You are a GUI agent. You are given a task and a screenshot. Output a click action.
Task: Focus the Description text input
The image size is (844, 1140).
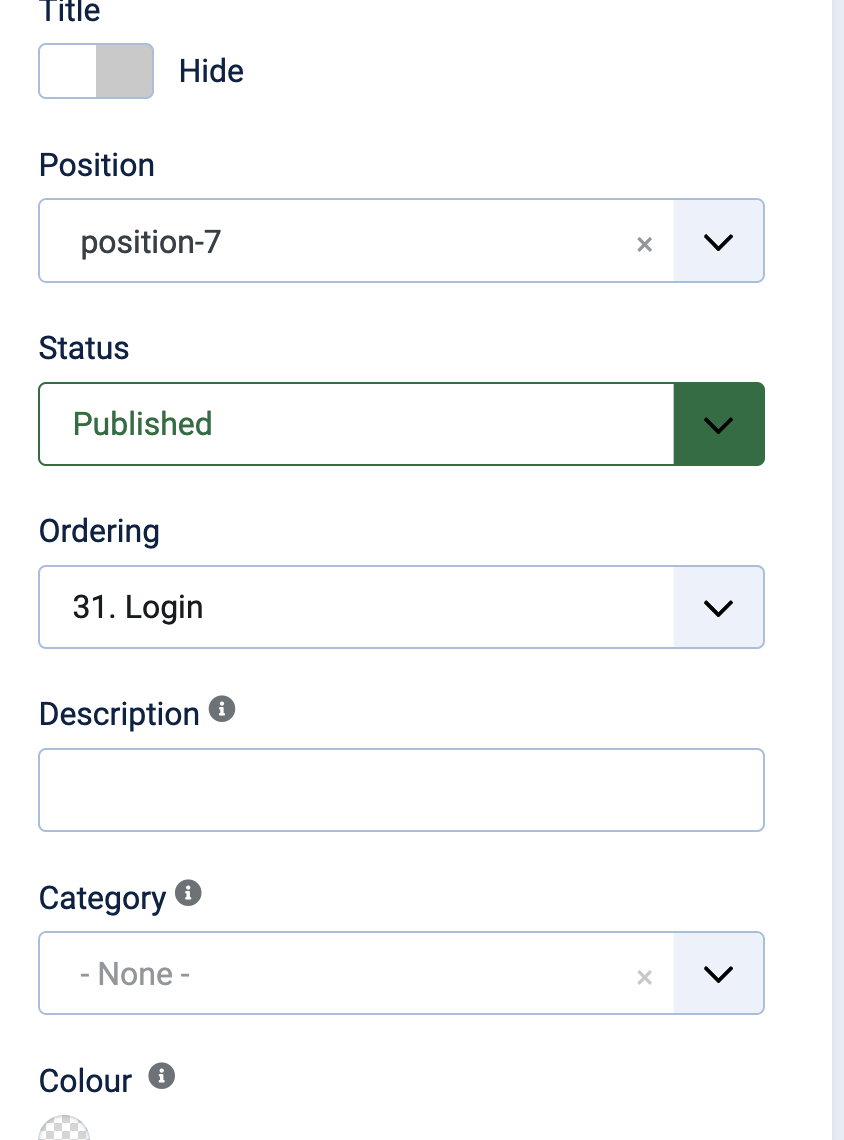pyautogui.click(x=401, y=790)
